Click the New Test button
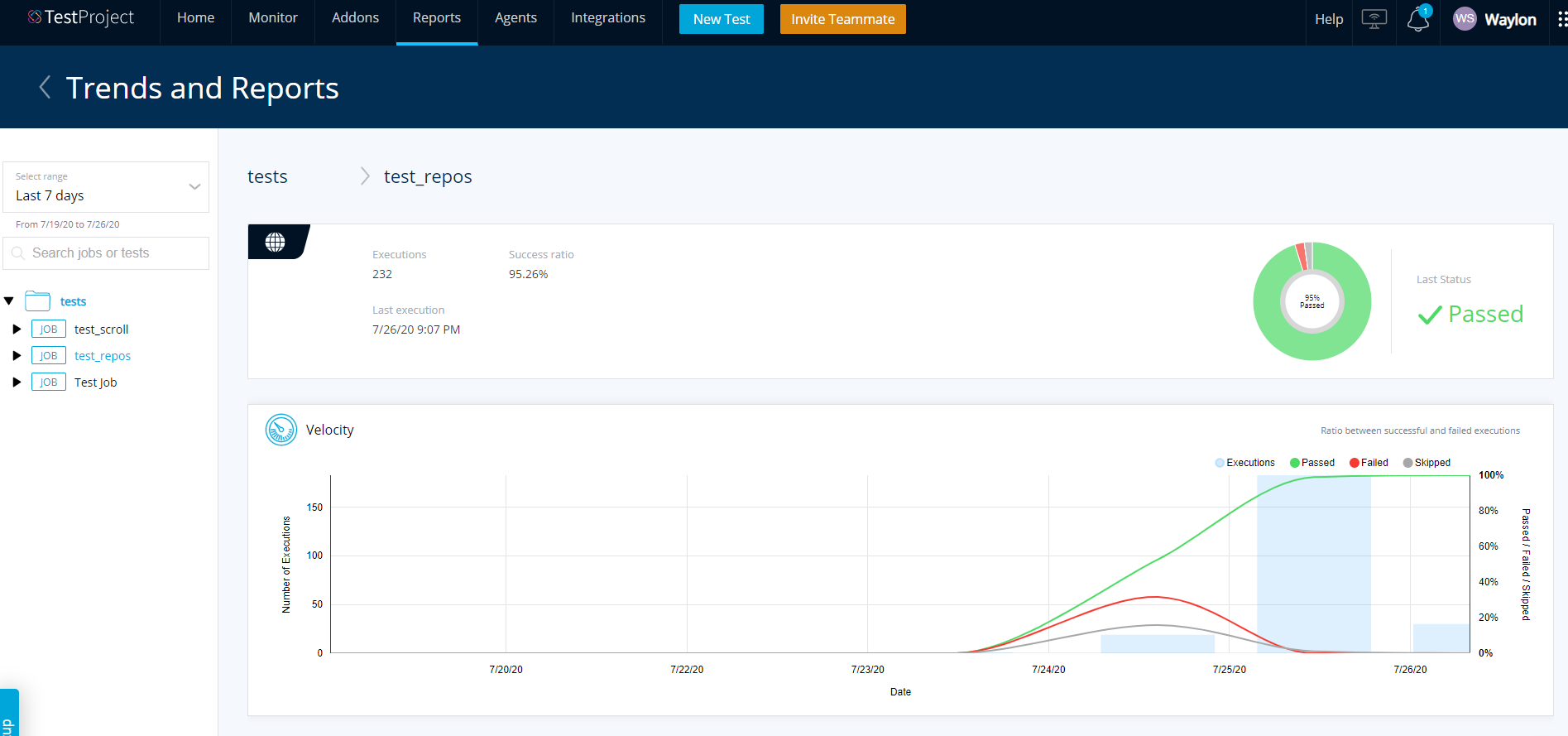Viewport: 1568px width, 736px height. 721,19
